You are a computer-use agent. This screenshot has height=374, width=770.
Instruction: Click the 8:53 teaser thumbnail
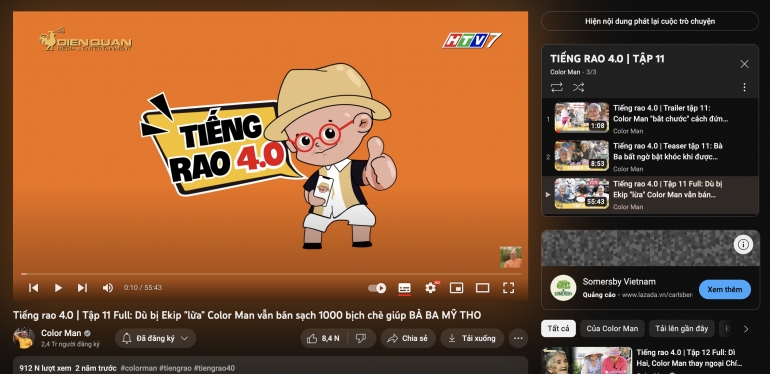(581, 156)
